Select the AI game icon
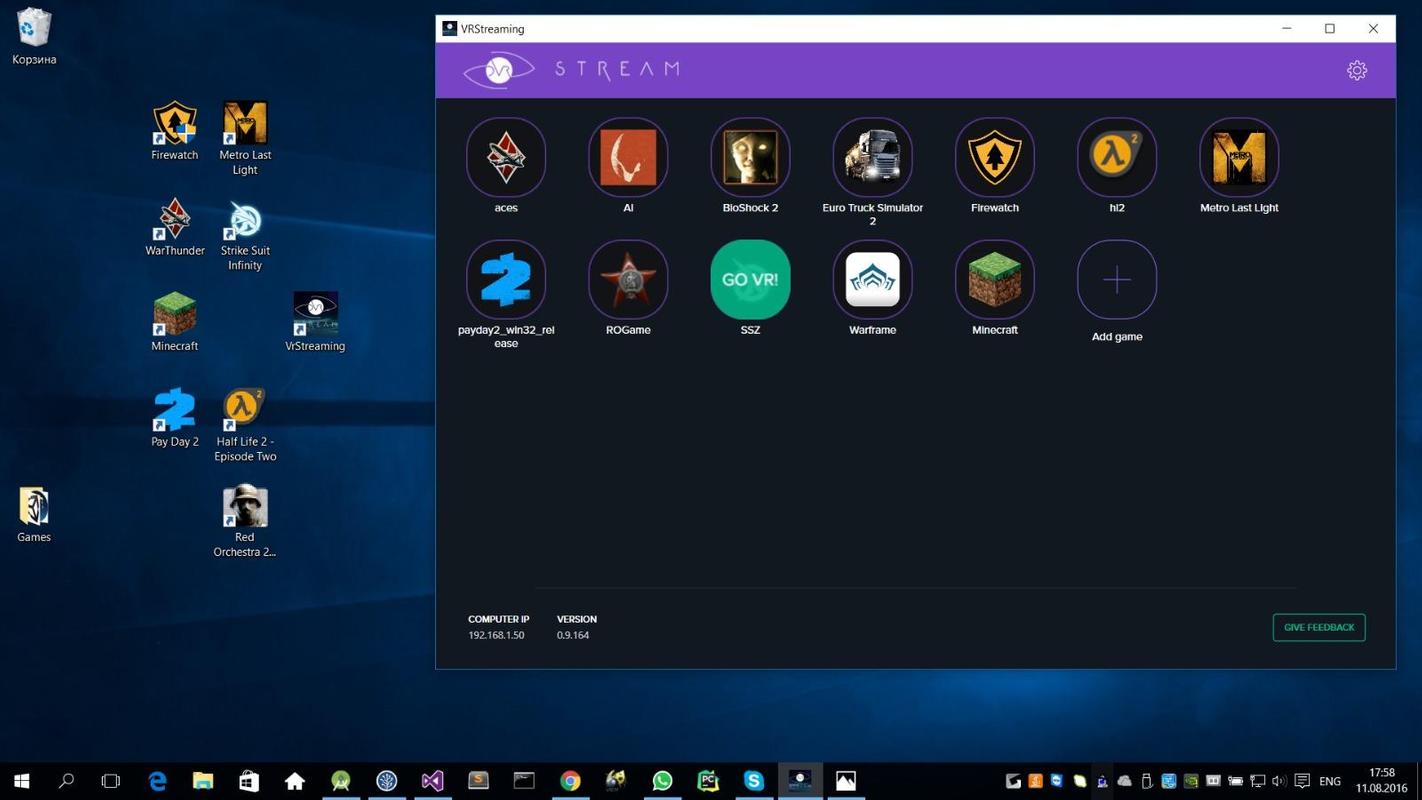Screen dimensions: 1422x800 coord(628,157)
